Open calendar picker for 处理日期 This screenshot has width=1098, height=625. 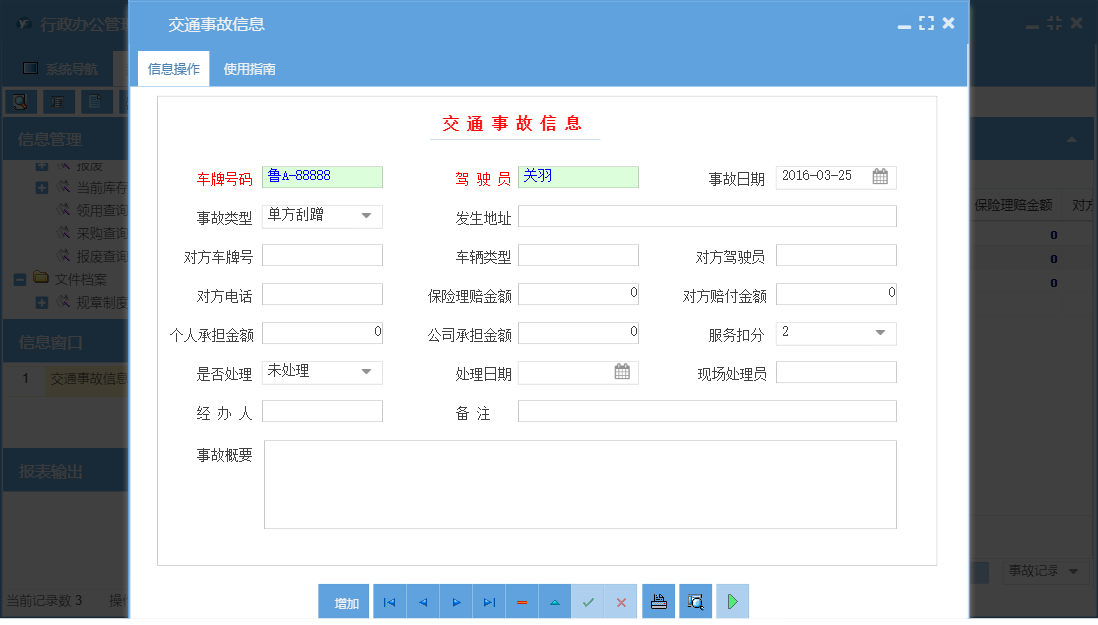622,372
